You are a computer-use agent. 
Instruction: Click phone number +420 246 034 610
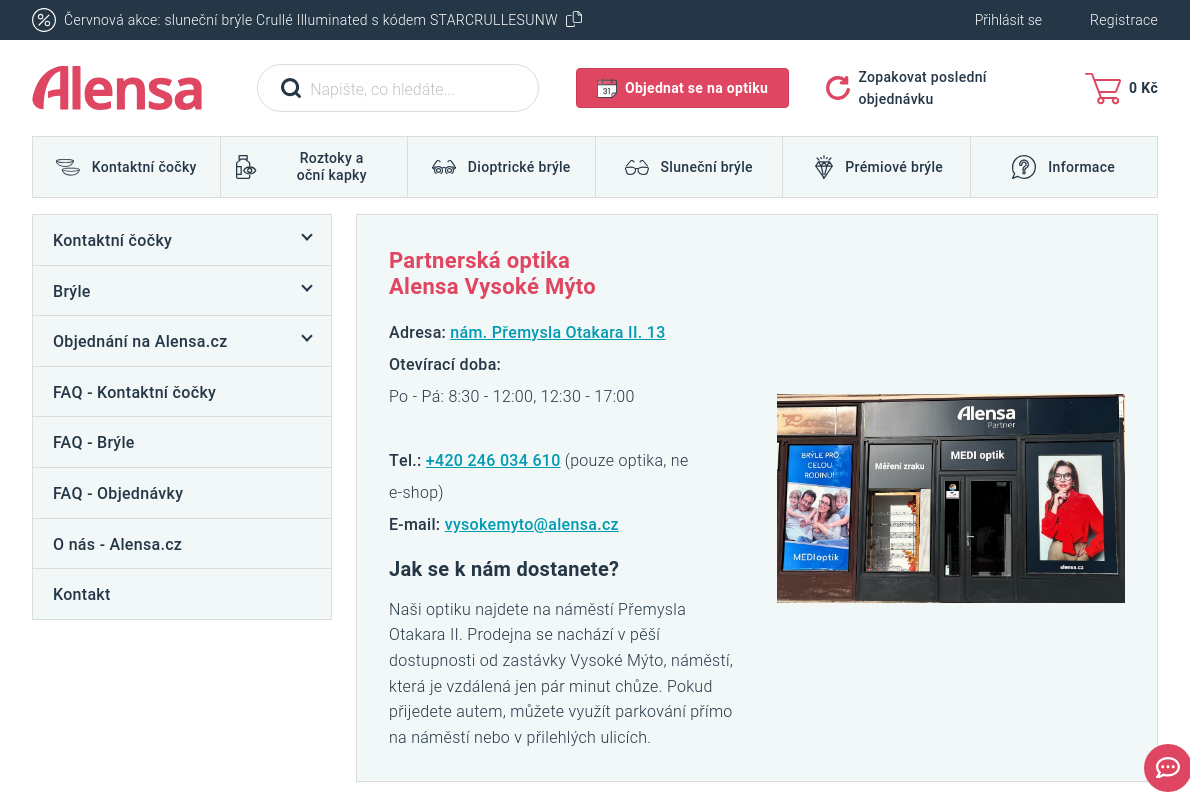coord(493,460)
